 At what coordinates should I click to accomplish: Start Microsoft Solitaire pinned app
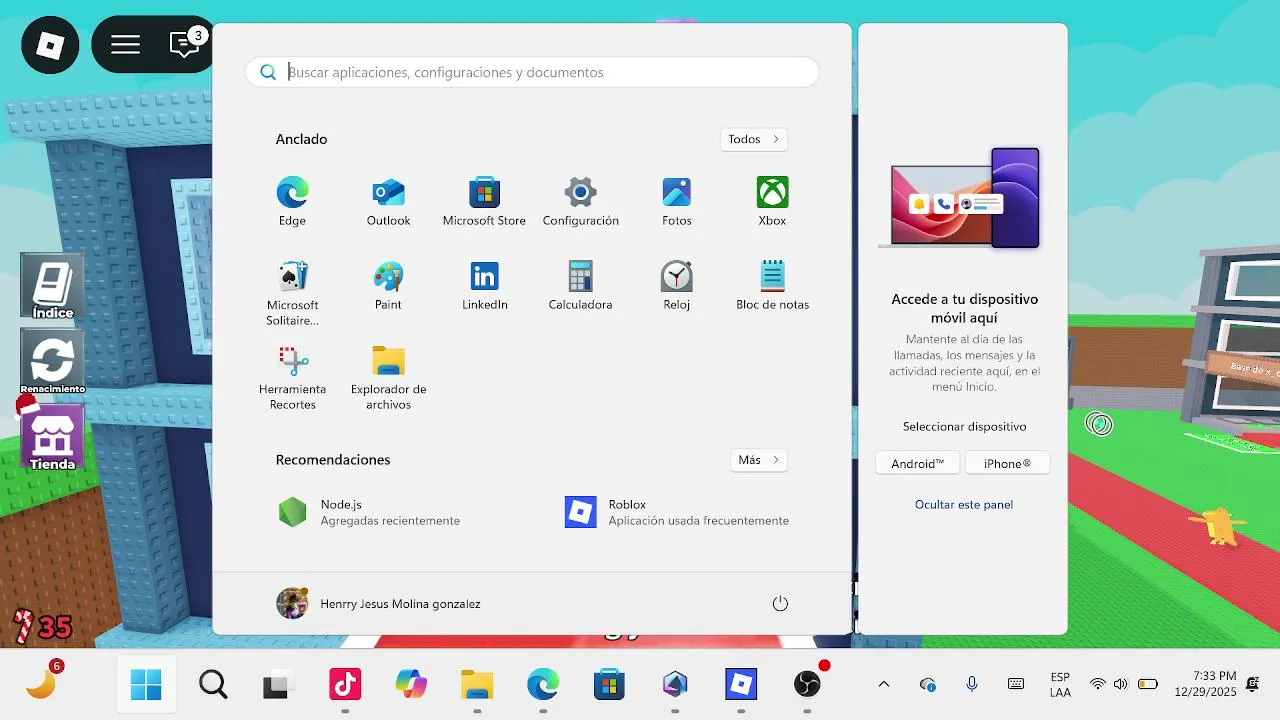coord(292,293)
